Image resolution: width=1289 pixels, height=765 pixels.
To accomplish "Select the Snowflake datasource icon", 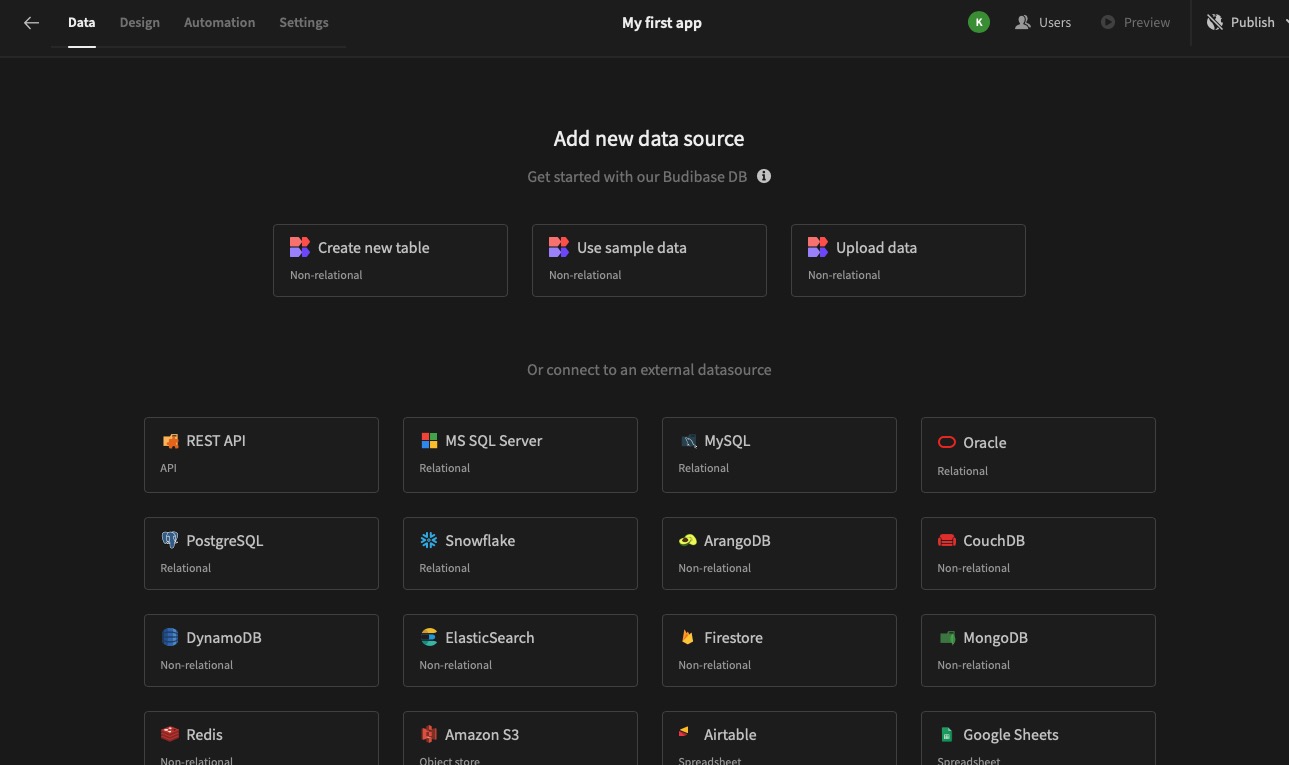I will (428, 540).
